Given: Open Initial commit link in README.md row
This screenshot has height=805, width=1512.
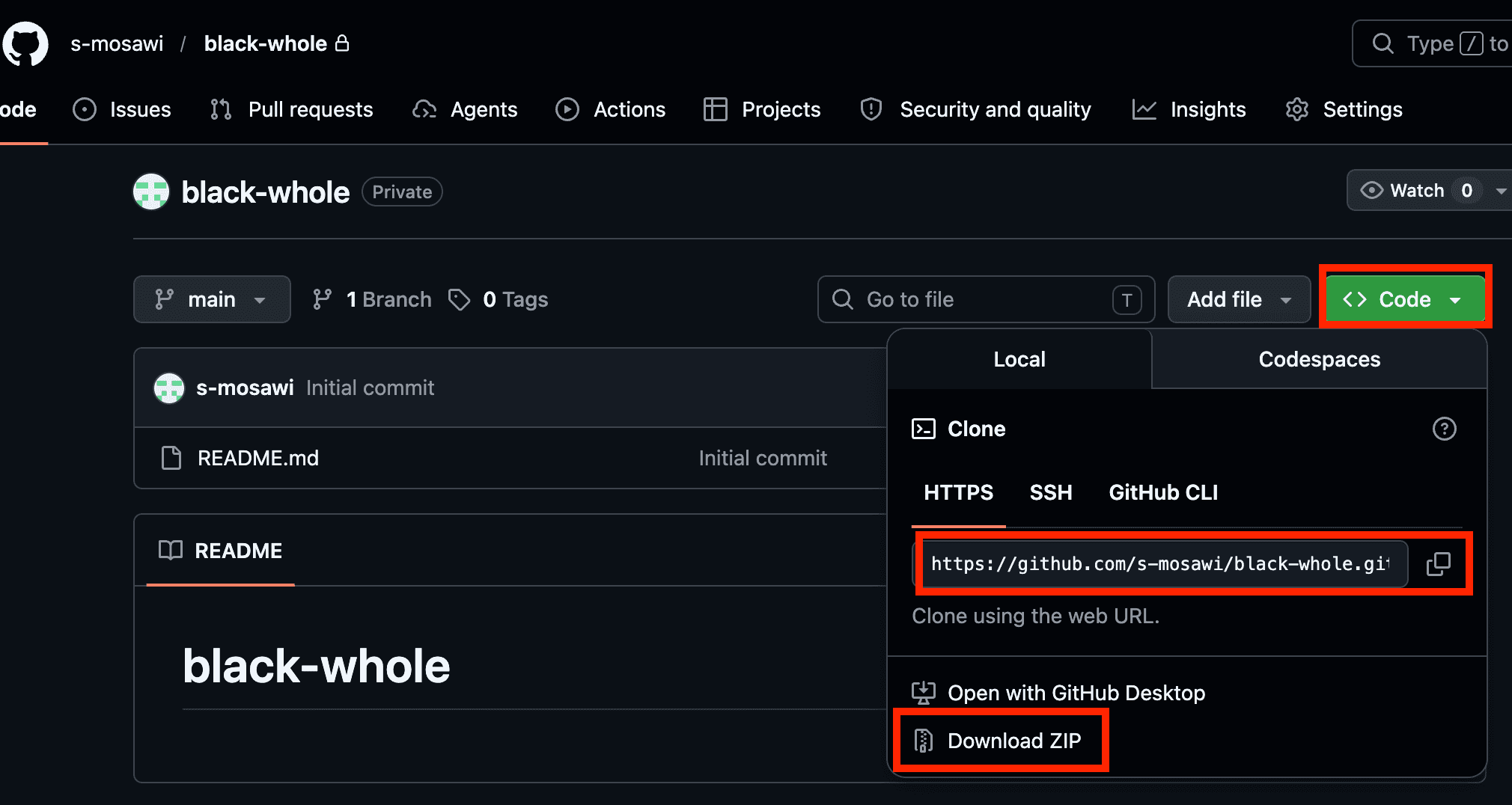Looking at the screenshot, I should coord(763,458).
